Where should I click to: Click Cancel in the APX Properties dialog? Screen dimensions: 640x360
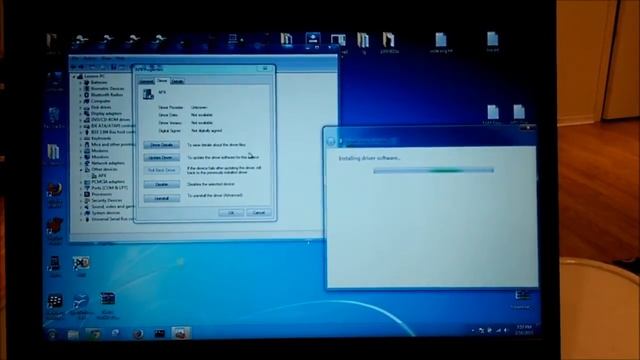[x=259, y=213]
